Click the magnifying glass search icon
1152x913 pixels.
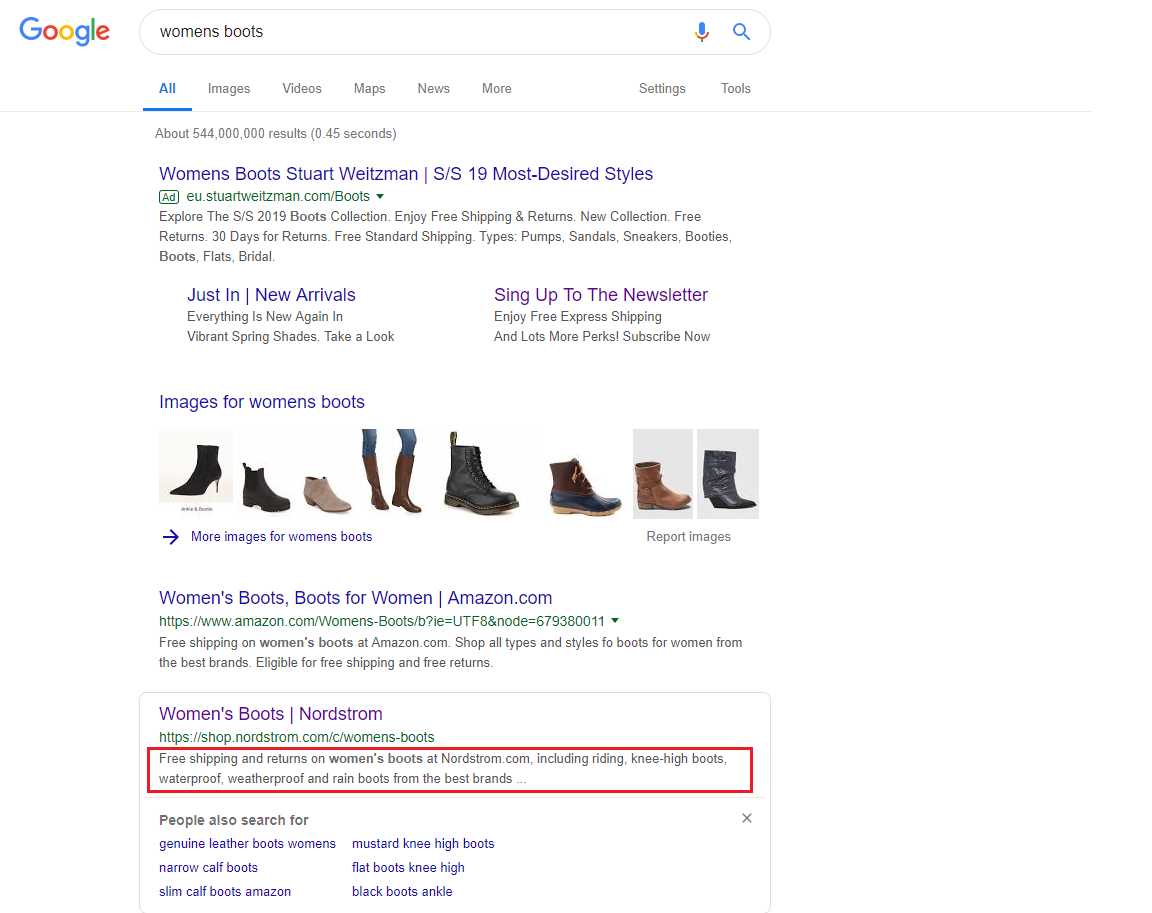click(x=741, y=32)
